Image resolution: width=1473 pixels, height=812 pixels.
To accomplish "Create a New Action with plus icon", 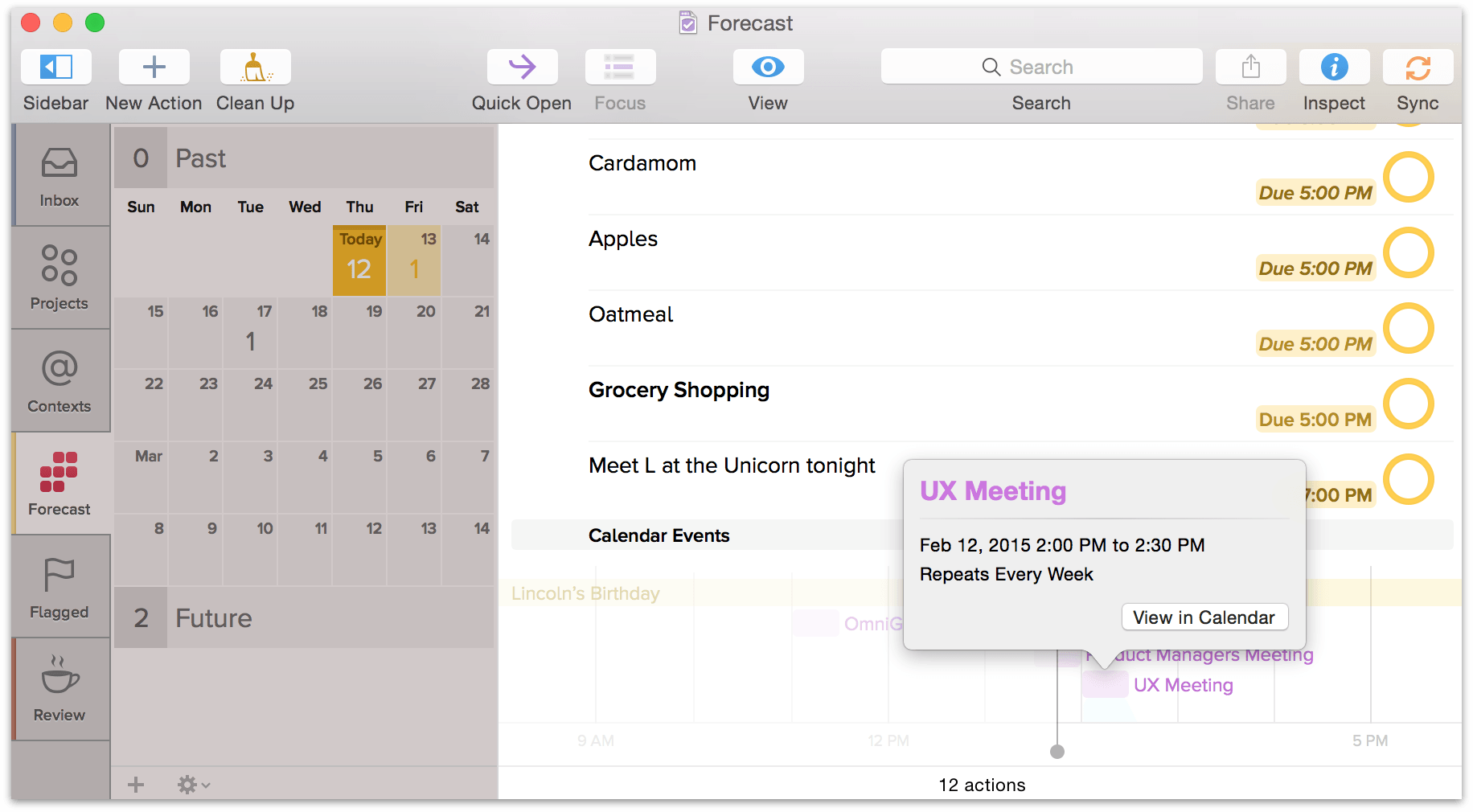I will coord(154,67).
